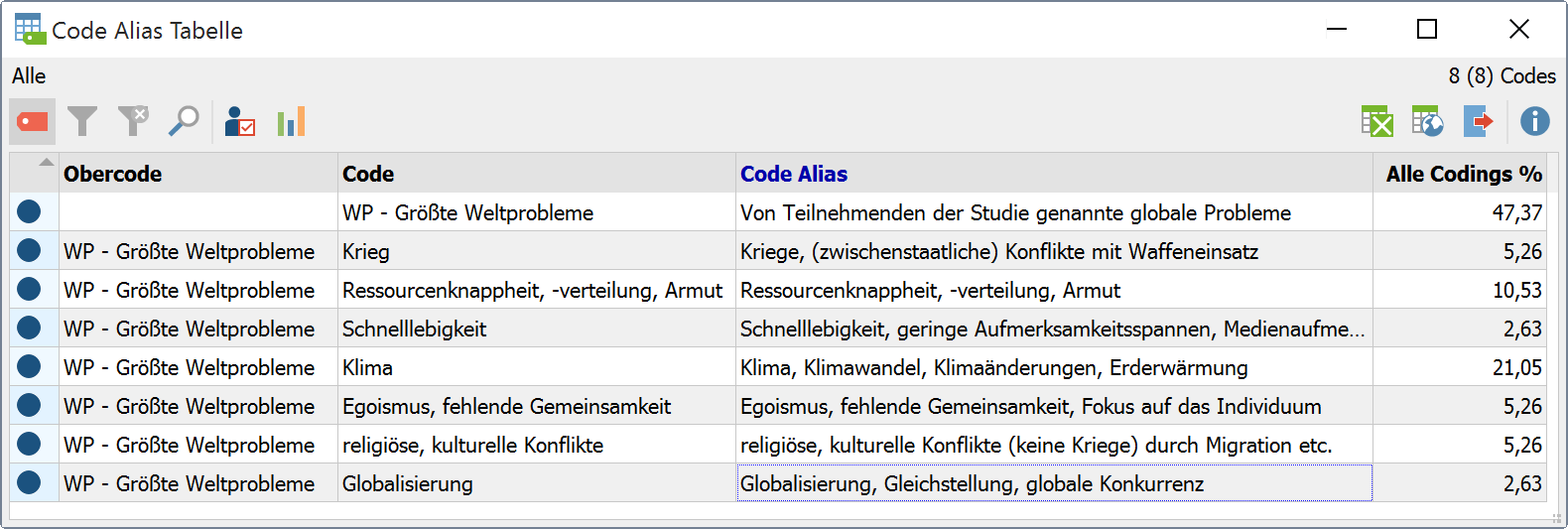Screen dimensions: 1568x529
Task: Click the sort arrow header of color column
Action: pyautogui.click(x=35, y=174)
